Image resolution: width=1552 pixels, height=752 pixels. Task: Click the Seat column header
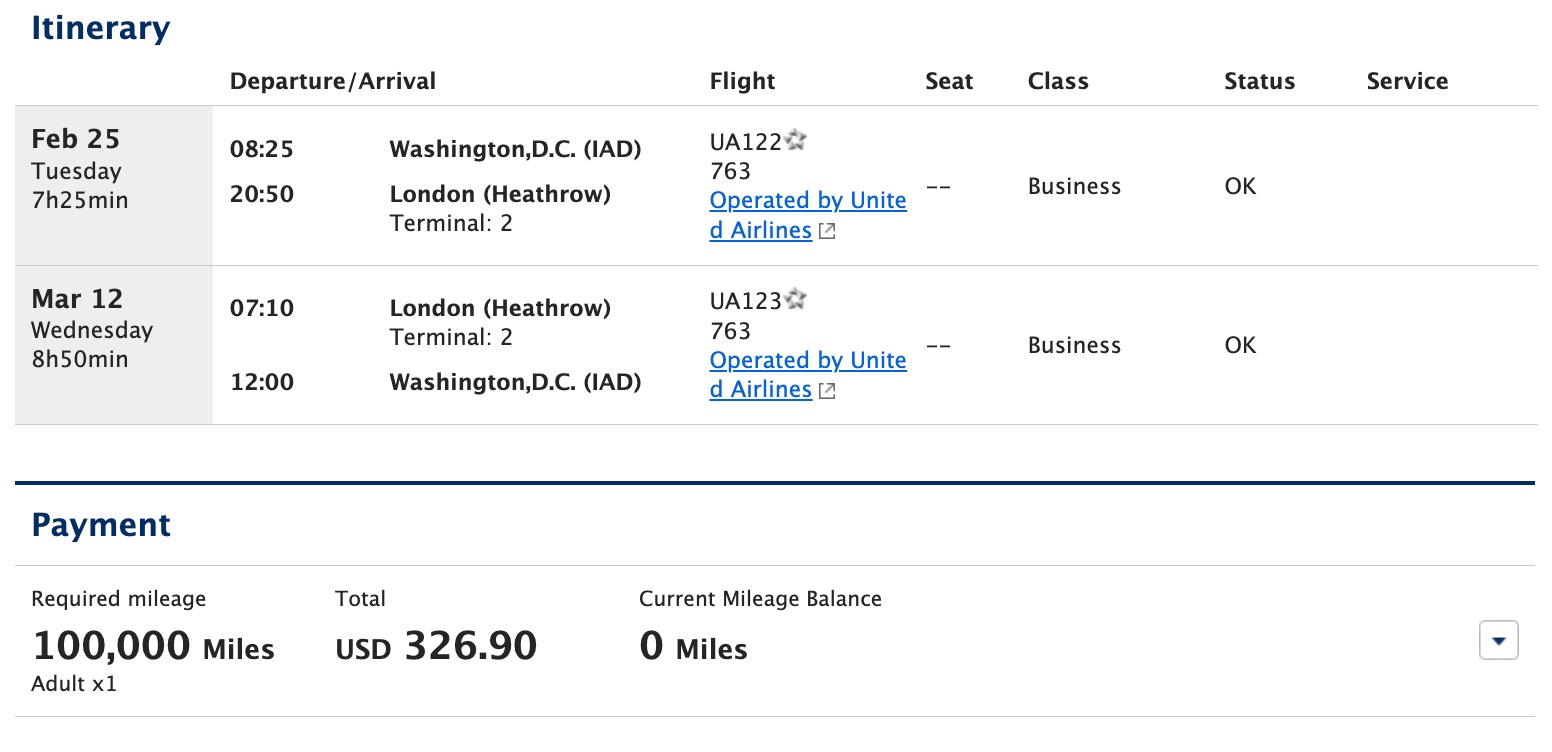[948, 81]
